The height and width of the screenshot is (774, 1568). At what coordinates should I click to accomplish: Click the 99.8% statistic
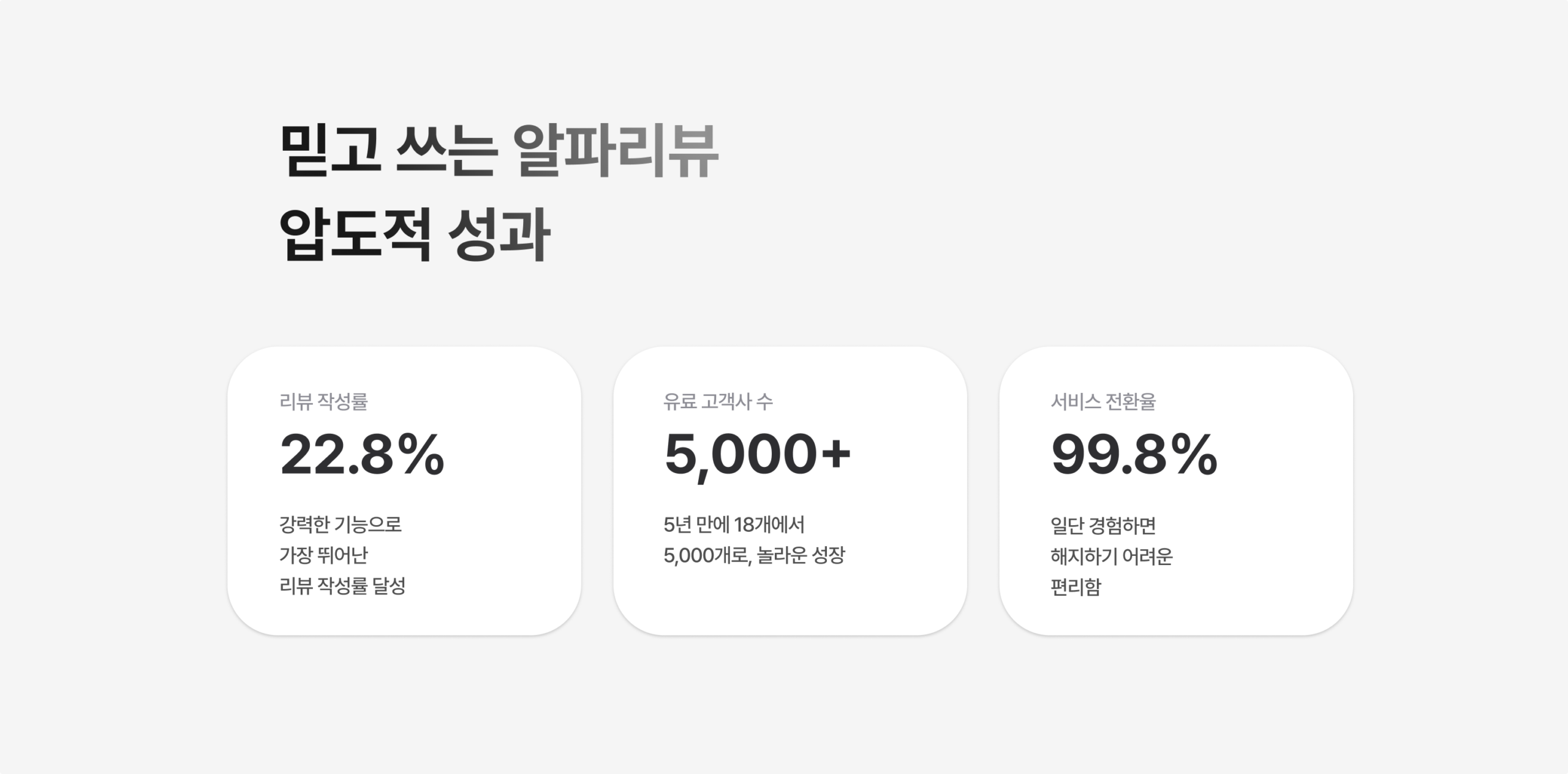pyautogui.click(x=1134, y=455)
